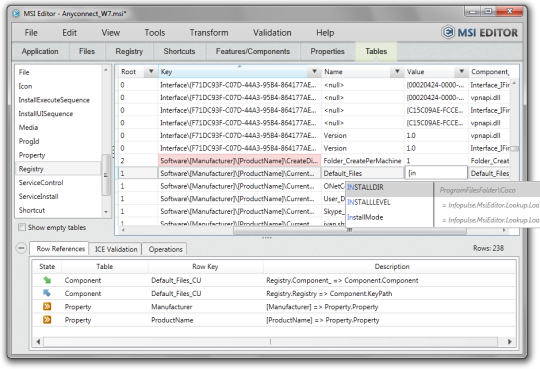Viewport: 540px width, 369px height.
Task: Sort by the State column header
Action: click(47, 266)
